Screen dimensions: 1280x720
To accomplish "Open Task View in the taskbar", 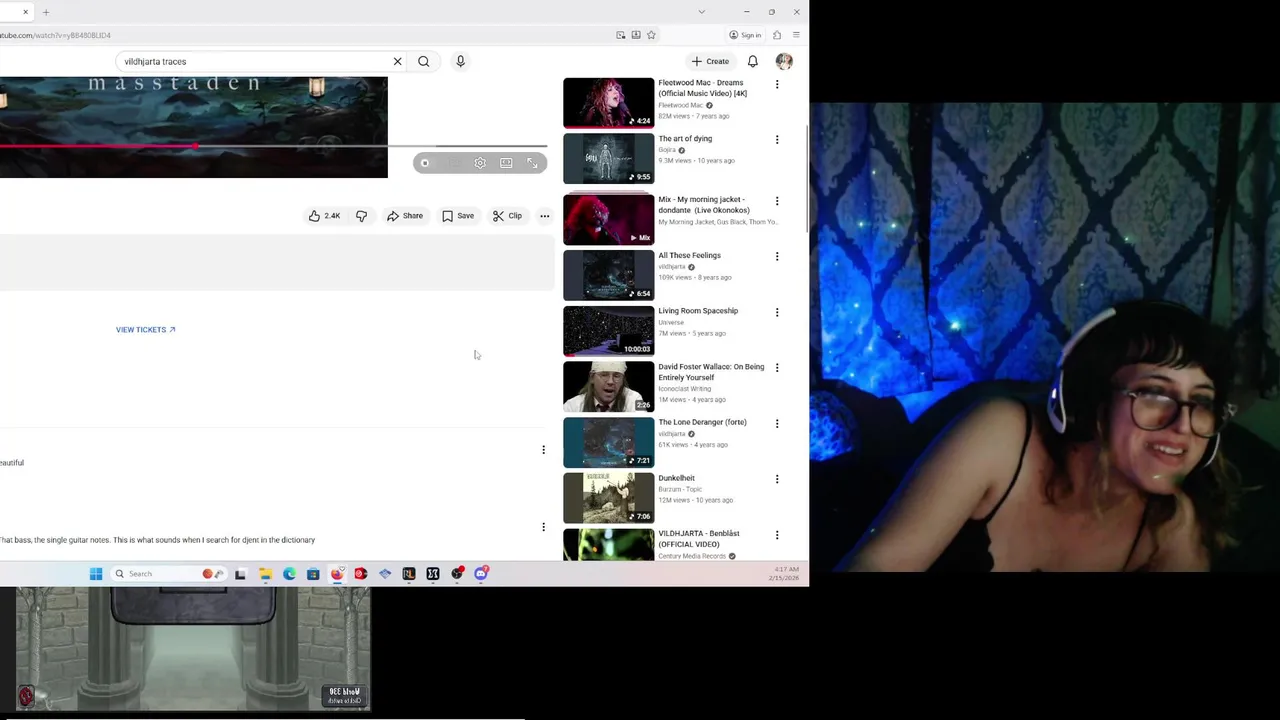I will [x=240, y=574].
